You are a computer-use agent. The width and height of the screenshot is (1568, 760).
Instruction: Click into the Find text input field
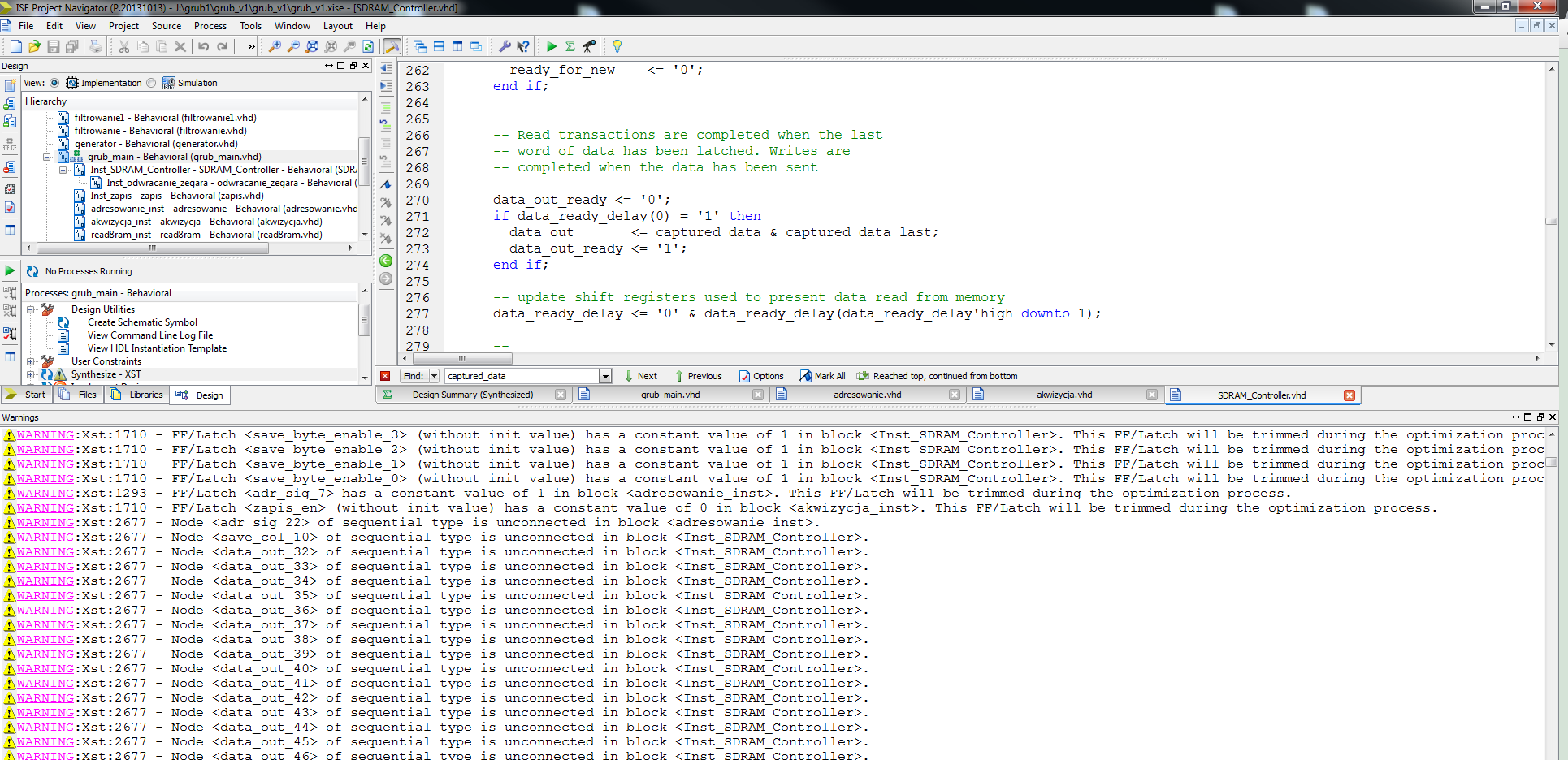(x=521, y=376)
